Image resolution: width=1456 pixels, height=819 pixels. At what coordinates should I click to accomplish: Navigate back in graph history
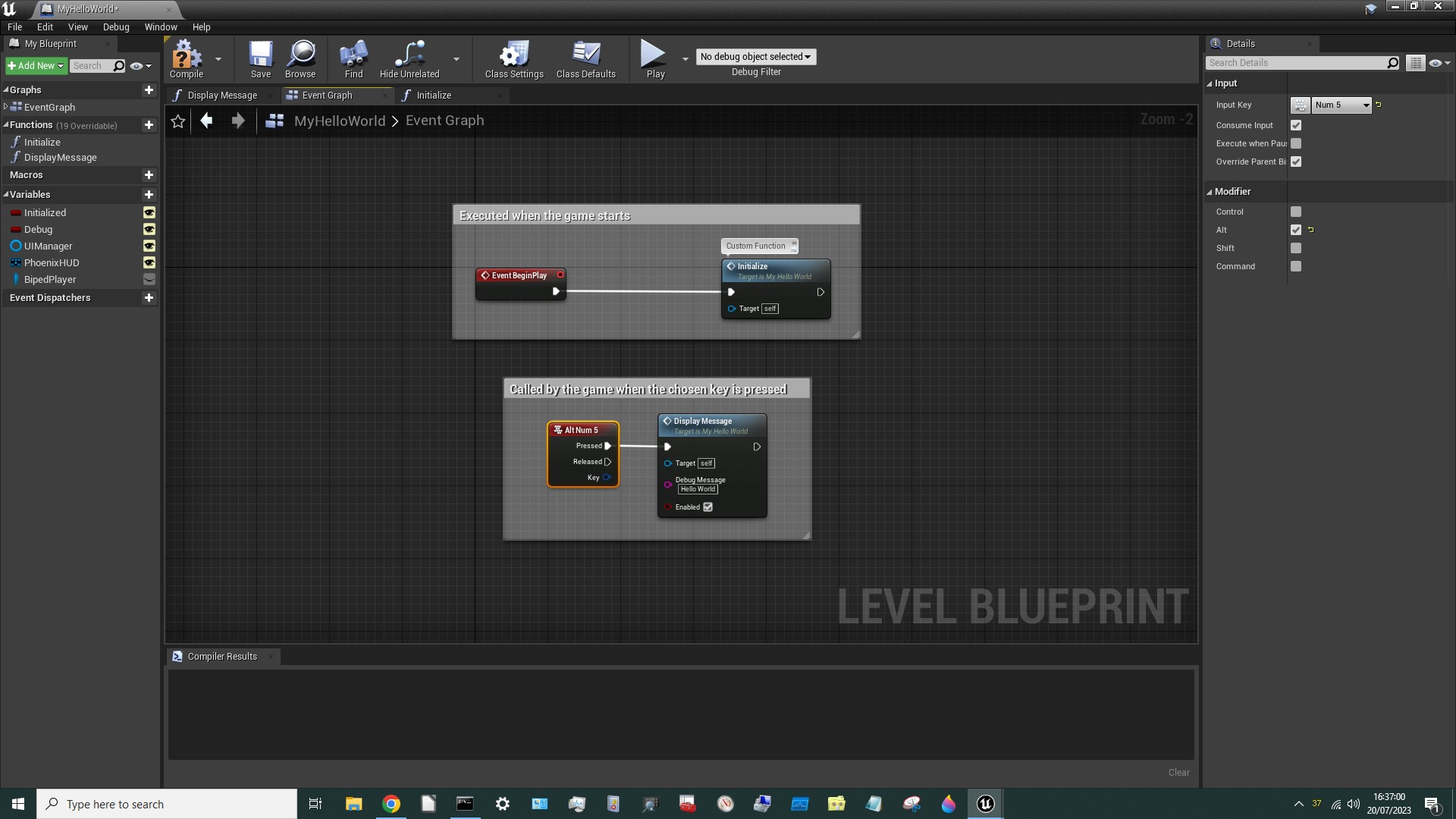(x=206, y=121)
